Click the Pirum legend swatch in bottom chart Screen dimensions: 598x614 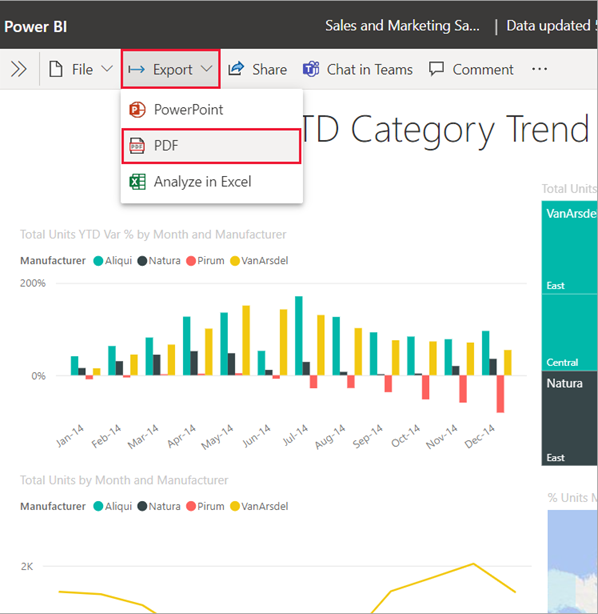[191, 506]
